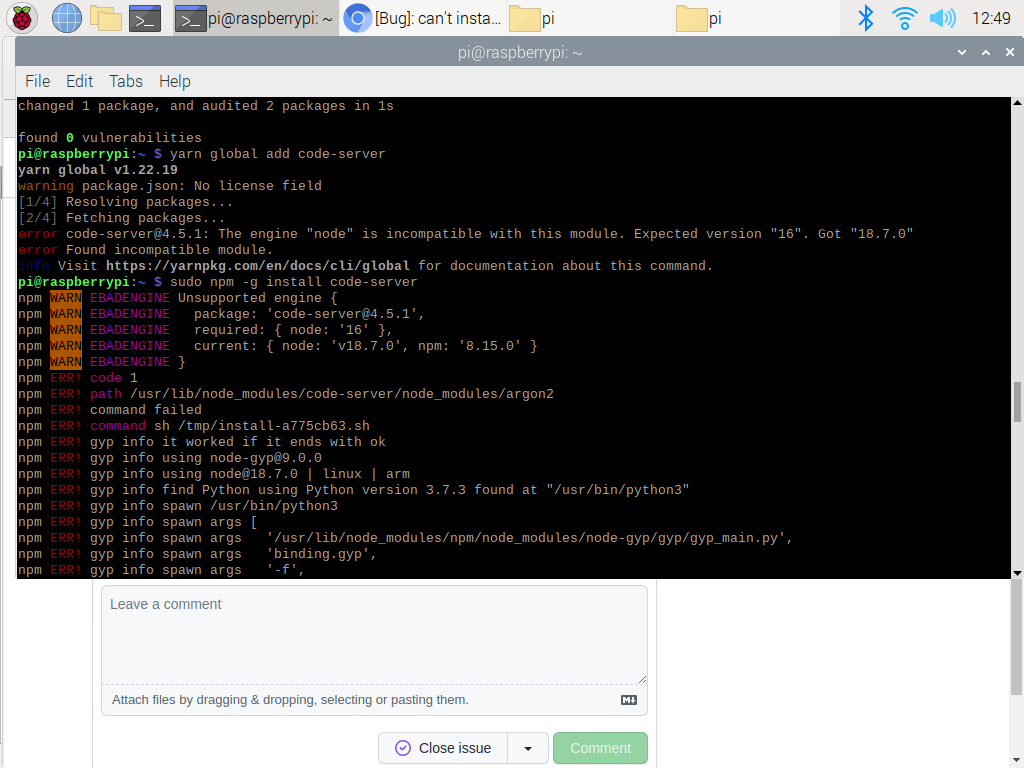Click the Close issue button
The image size is (1024, 768).
[x=443, y=748]
